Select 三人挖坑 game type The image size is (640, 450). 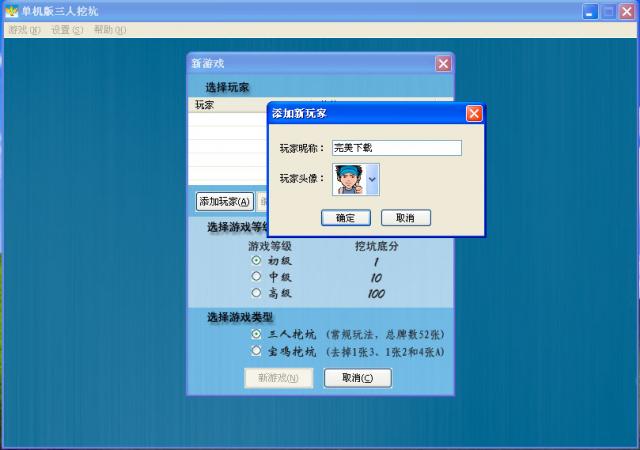pyautogui.click(x=257, y=334)
